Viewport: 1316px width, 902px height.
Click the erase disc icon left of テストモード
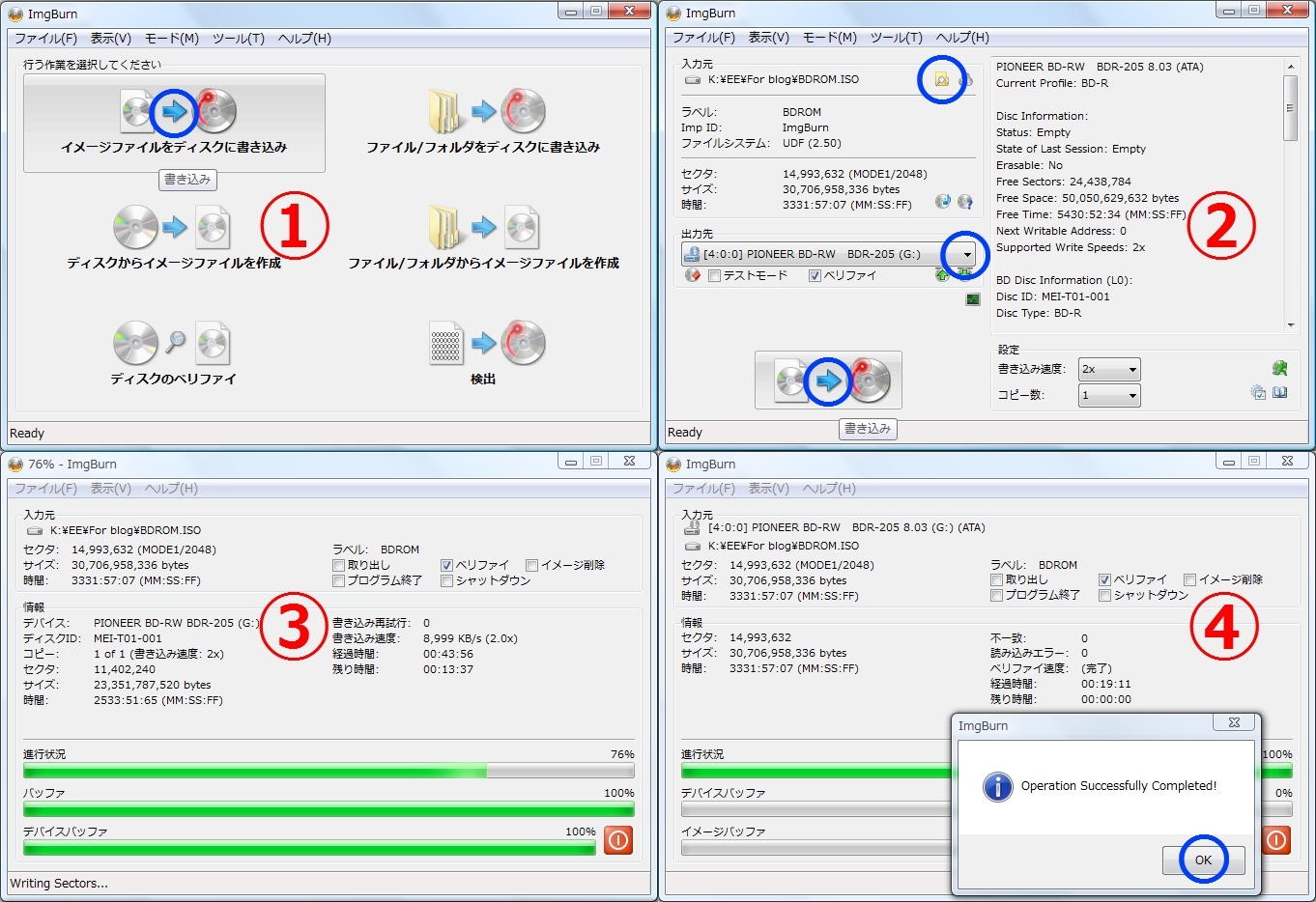pyautogui.click(x=692, y=275)
